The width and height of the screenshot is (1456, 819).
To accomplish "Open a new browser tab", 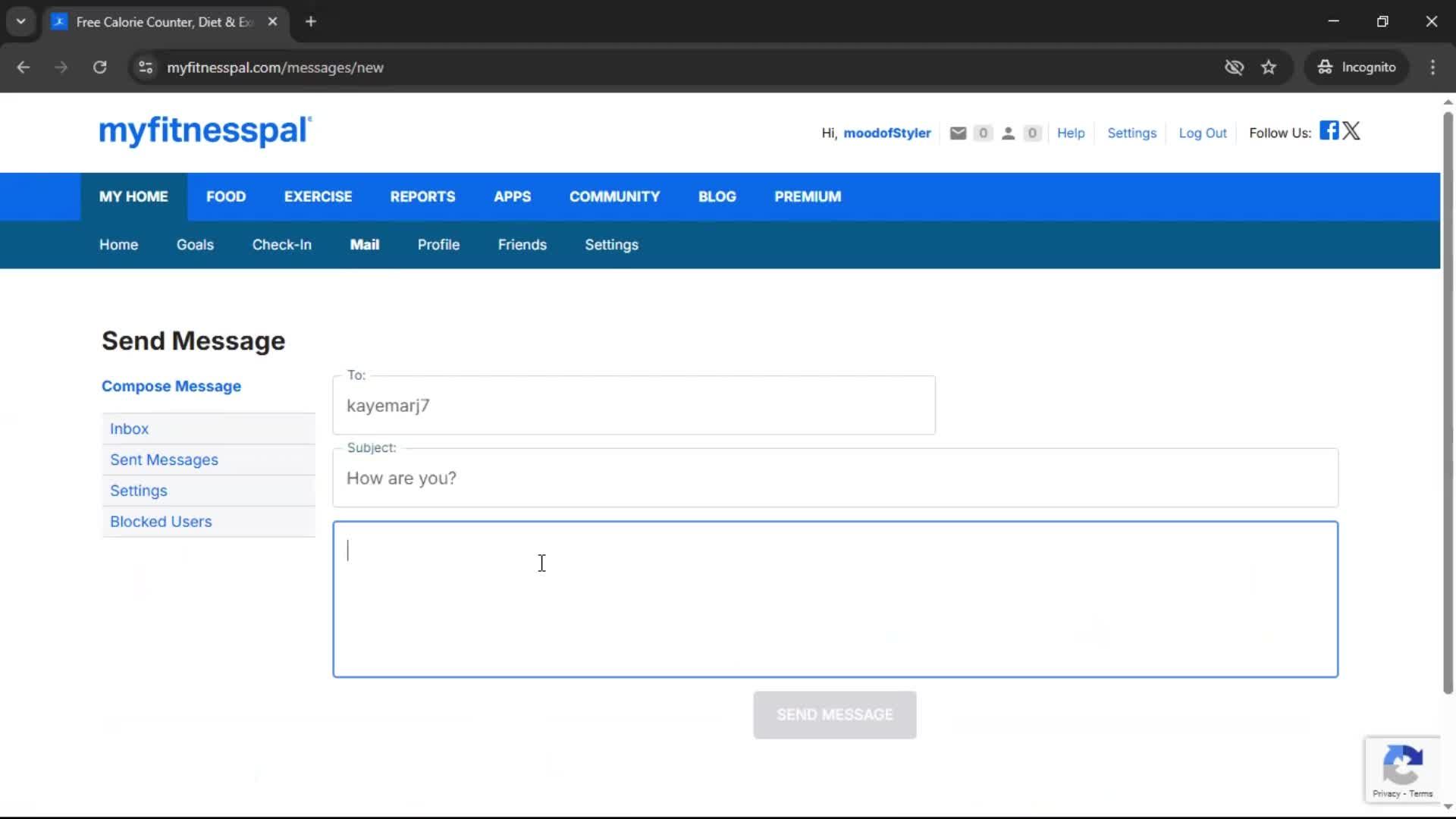I will pos(311,22).
